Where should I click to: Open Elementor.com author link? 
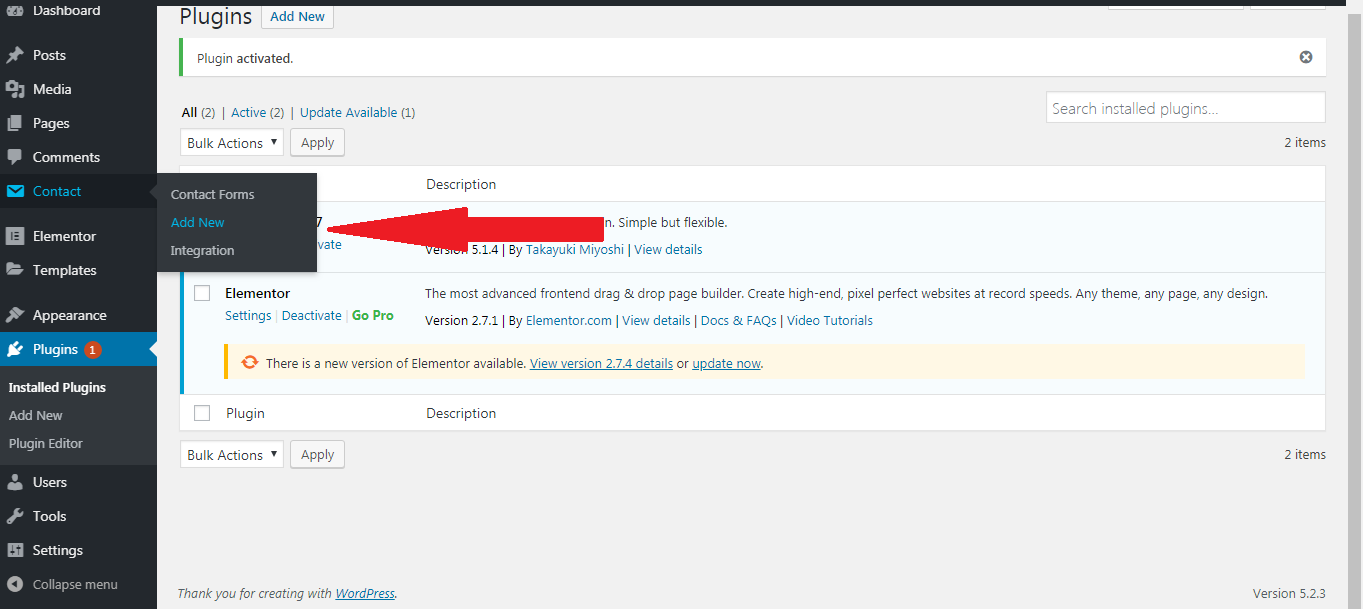point(569,321)
